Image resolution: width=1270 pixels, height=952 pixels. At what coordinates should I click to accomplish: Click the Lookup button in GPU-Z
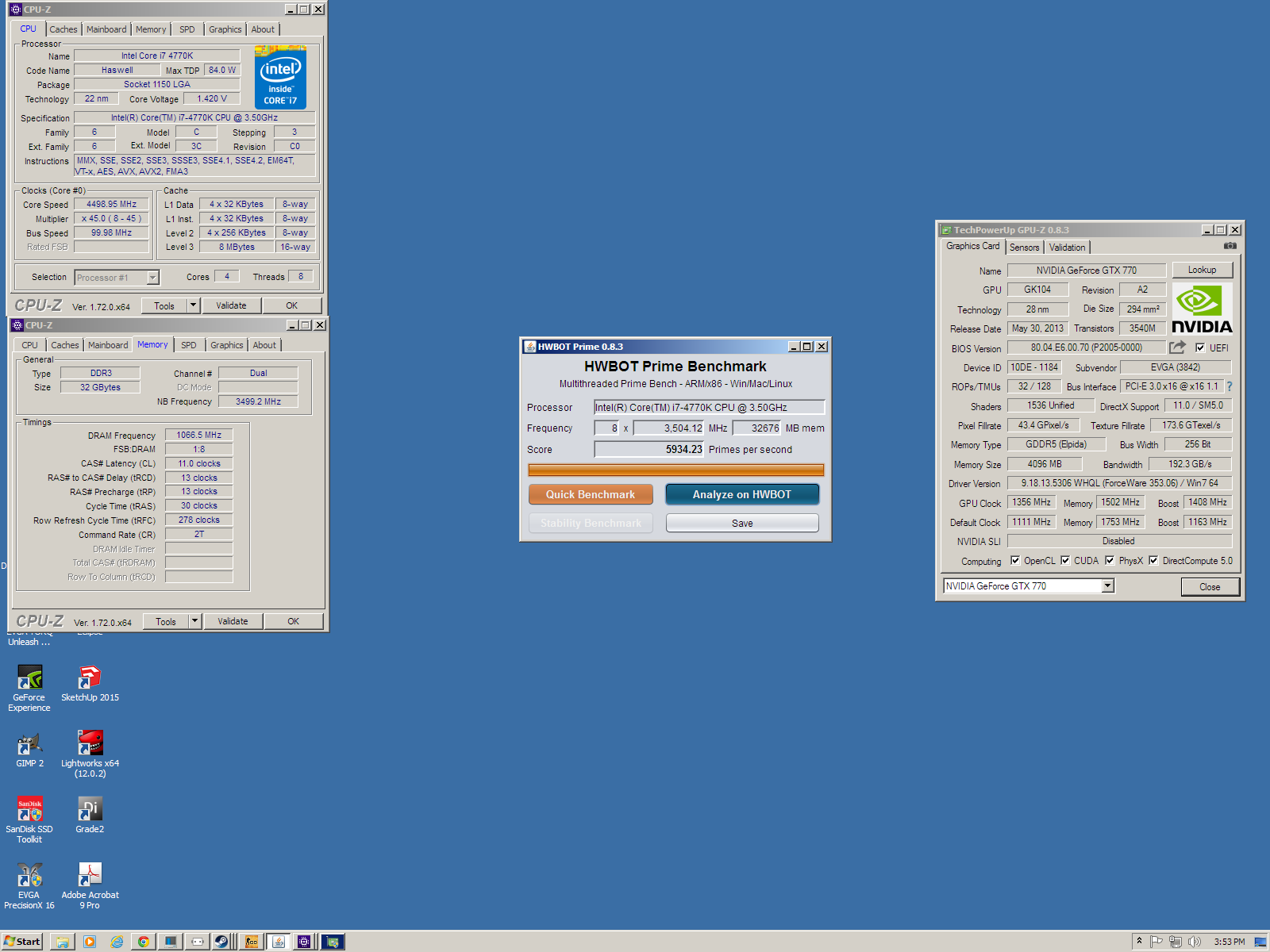click(x=1202, y=270)
